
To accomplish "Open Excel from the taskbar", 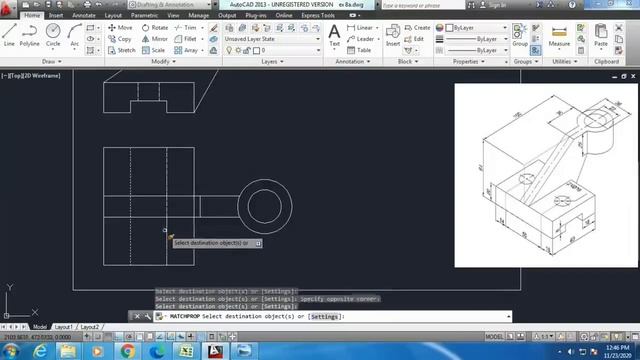I will (186, 351).
